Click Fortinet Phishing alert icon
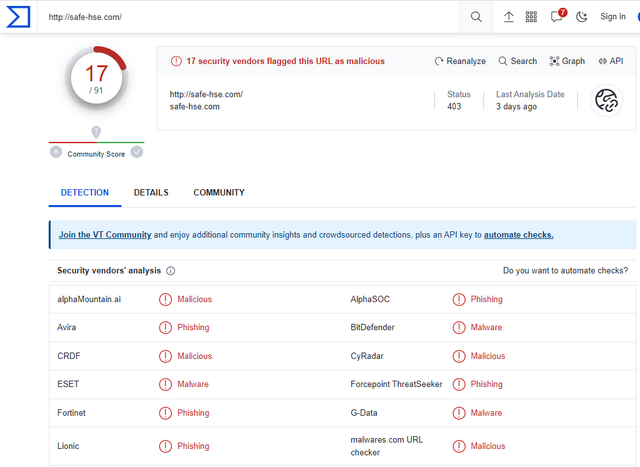 165,413
